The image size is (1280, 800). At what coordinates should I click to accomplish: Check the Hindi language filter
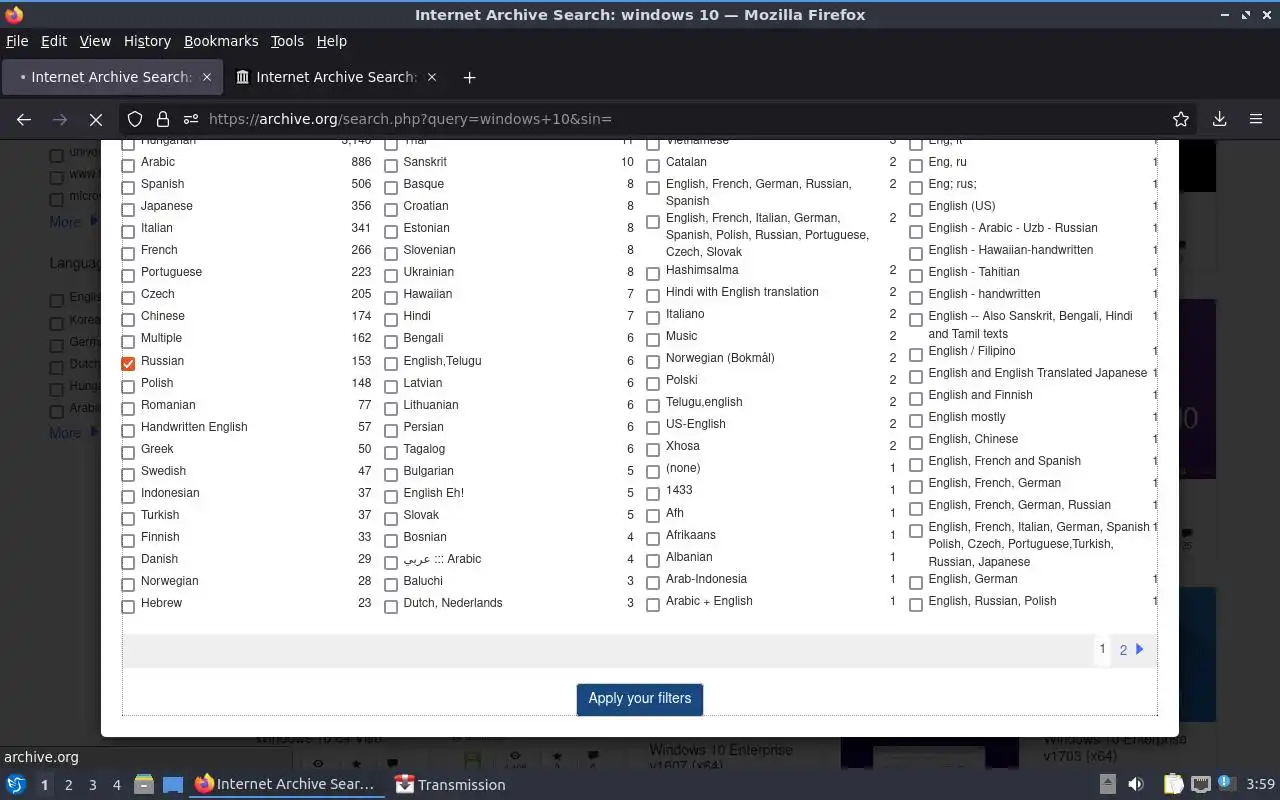pyautogui.click(x=391, y=319)
